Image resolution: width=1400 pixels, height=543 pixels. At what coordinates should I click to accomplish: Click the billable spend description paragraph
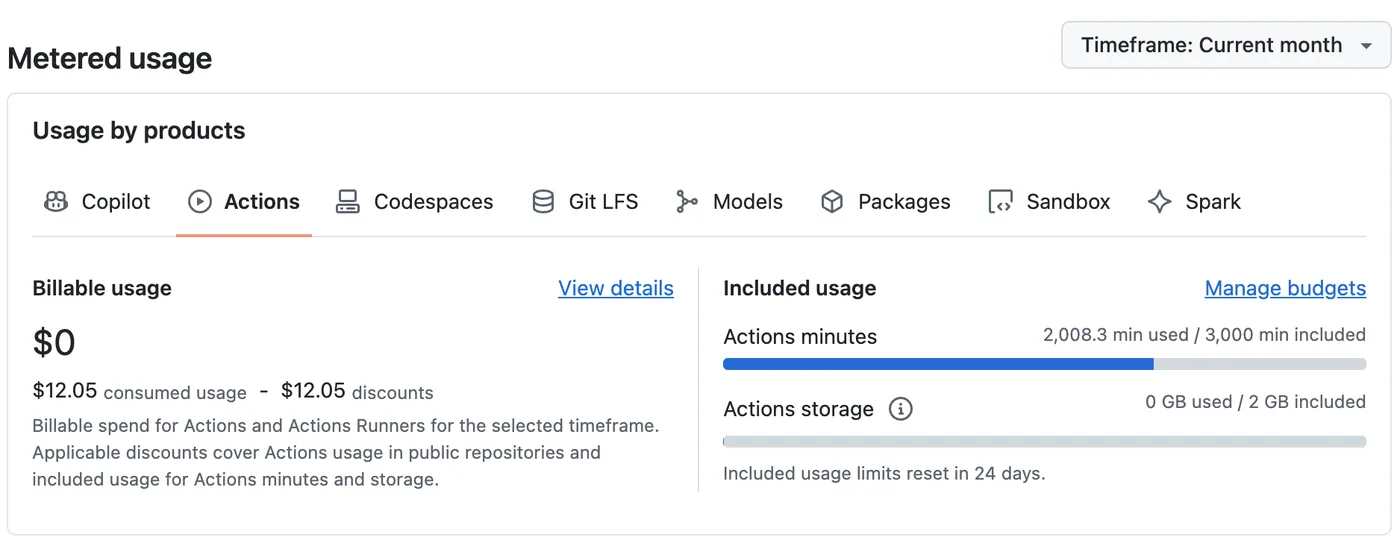pos(346,452)
